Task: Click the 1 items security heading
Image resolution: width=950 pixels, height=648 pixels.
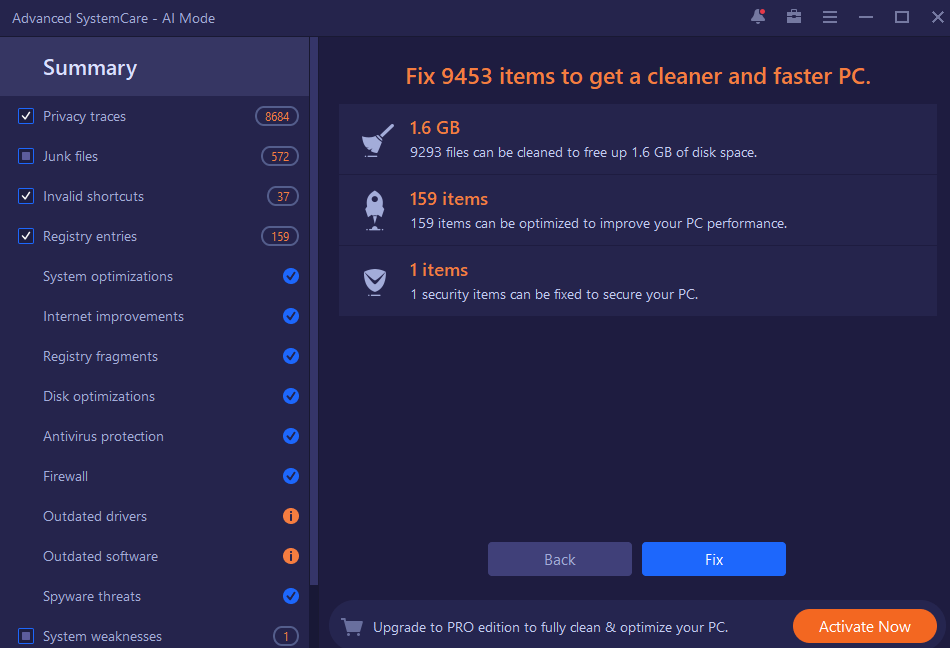Action: 439,269
